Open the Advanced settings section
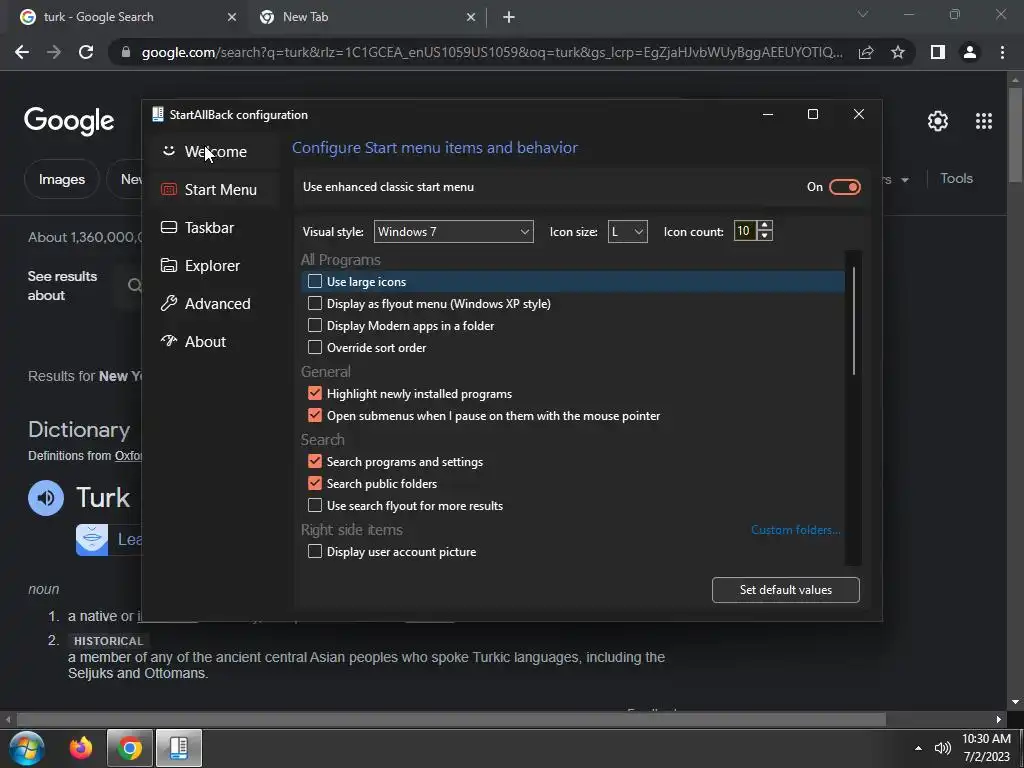The width and height of the screenshot is (1024, 768). coord(217,304)
